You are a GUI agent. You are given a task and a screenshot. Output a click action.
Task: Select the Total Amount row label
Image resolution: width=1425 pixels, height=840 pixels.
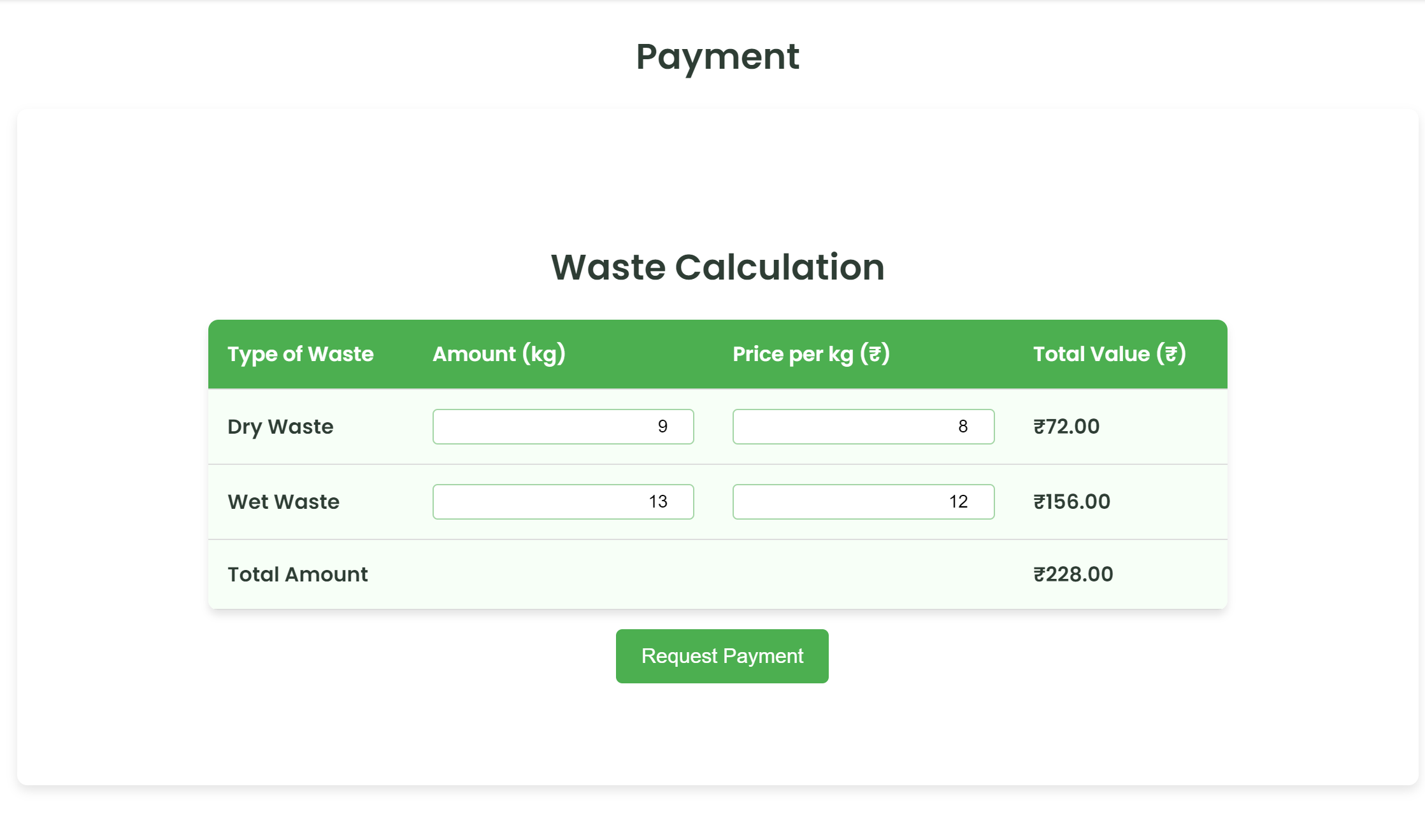click(x=297, y=574)
